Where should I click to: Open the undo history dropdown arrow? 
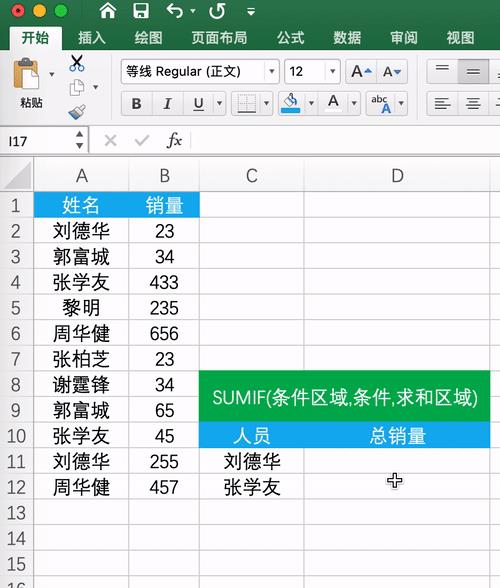pos(193,11)
